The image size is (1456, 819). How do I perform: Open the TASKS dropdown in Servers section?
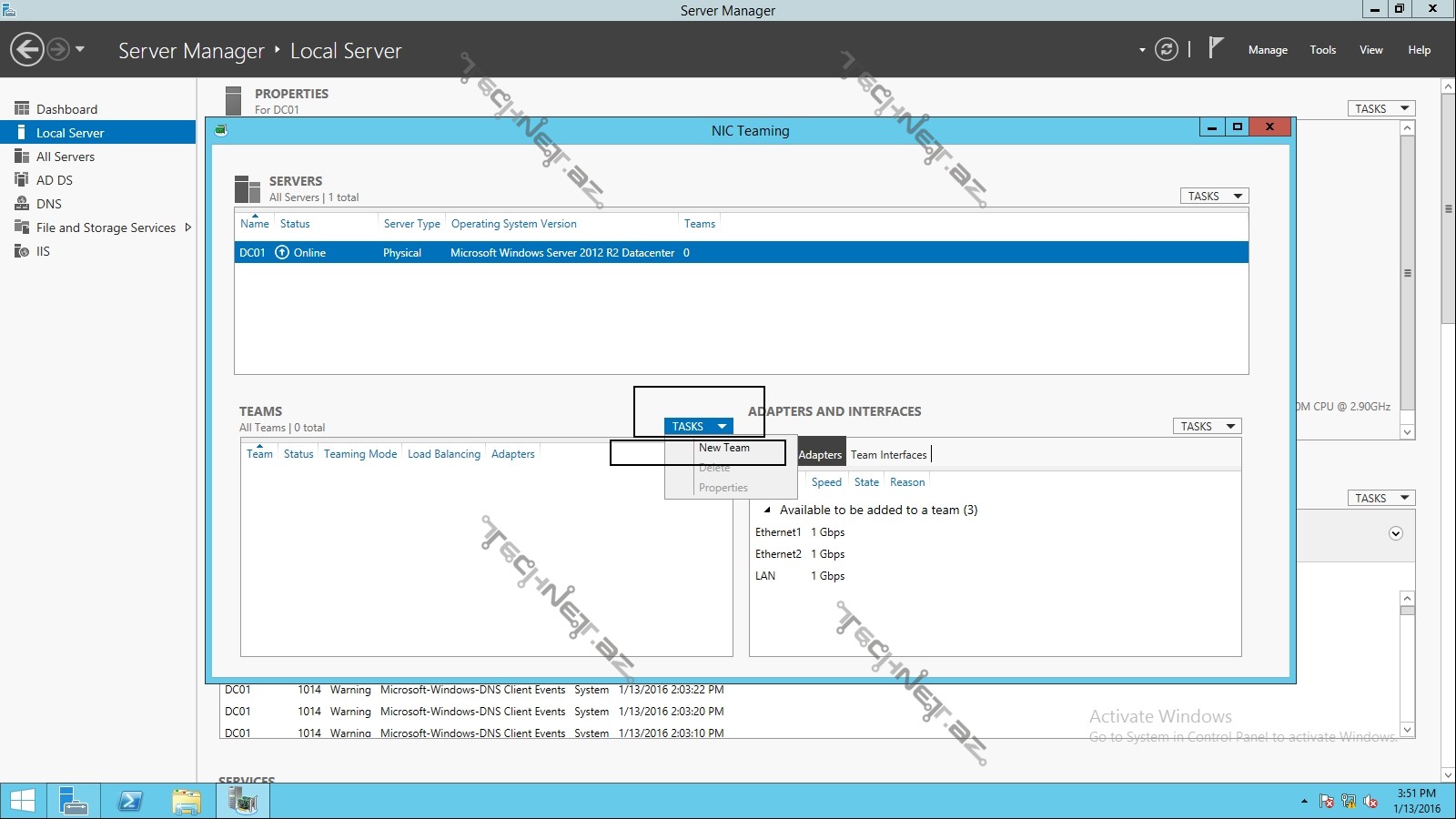pos(1214,196)
